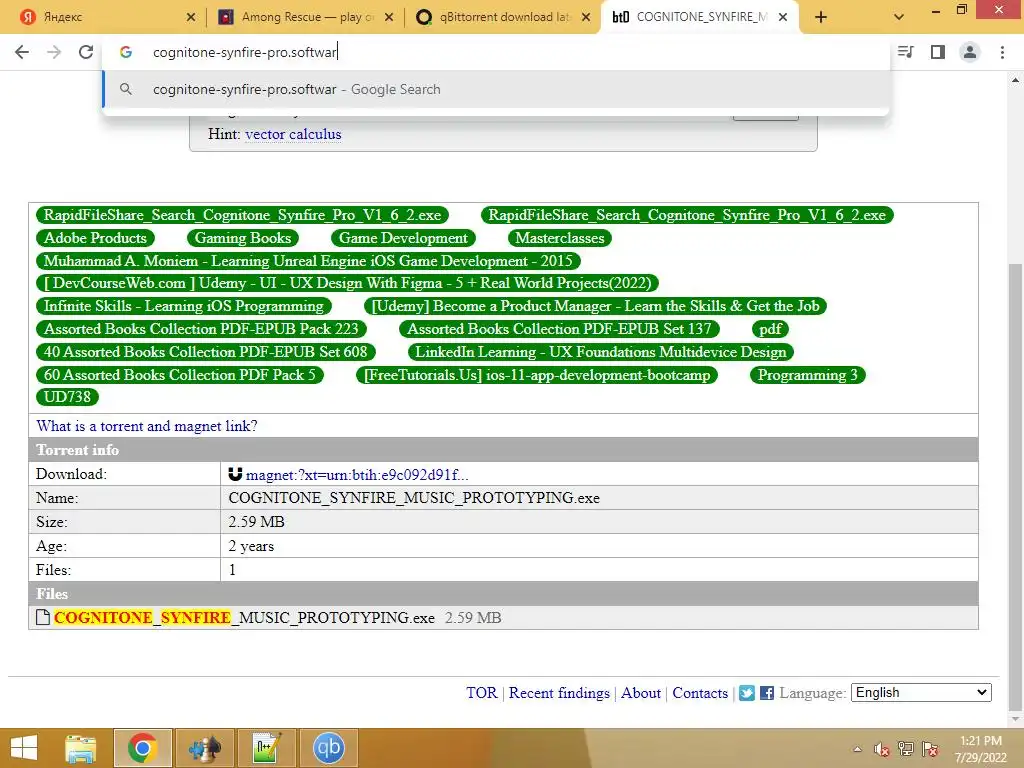Open File Explorer from taskbar

(x=80, y=748)
